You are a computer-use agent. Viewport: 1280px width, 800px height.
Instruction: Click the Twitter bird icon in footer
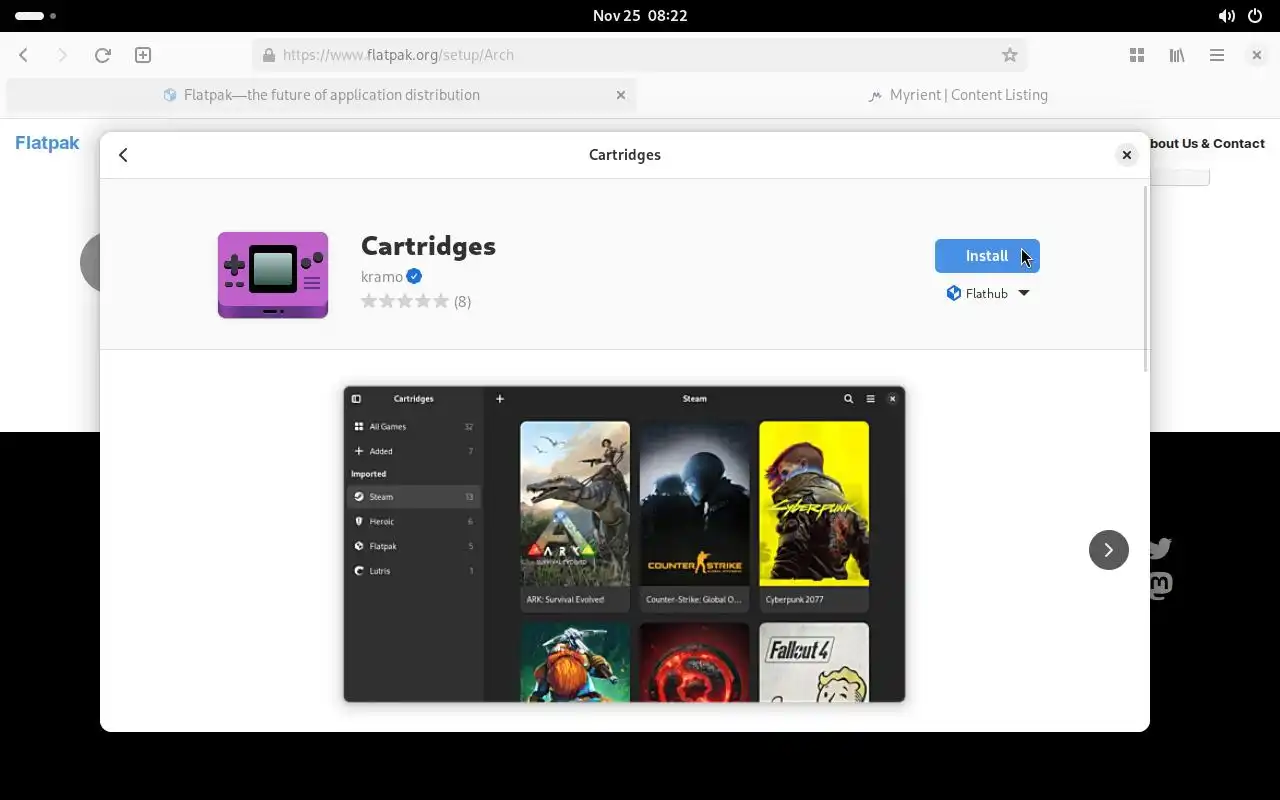1160,548
